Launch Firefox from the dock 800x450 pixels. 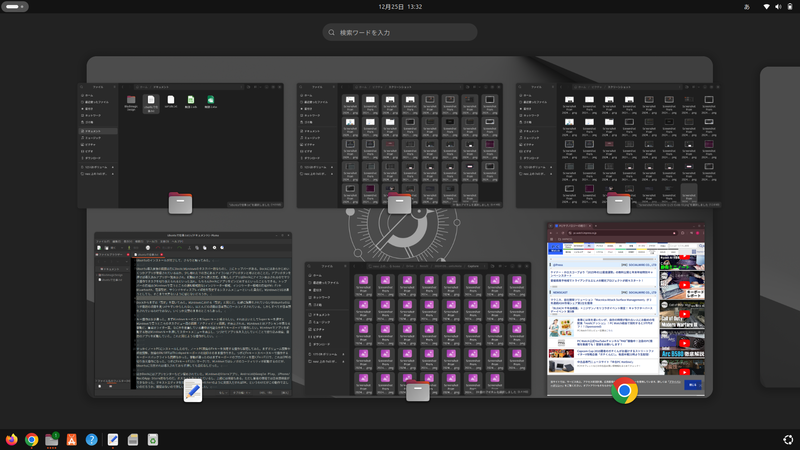(11, 439)
